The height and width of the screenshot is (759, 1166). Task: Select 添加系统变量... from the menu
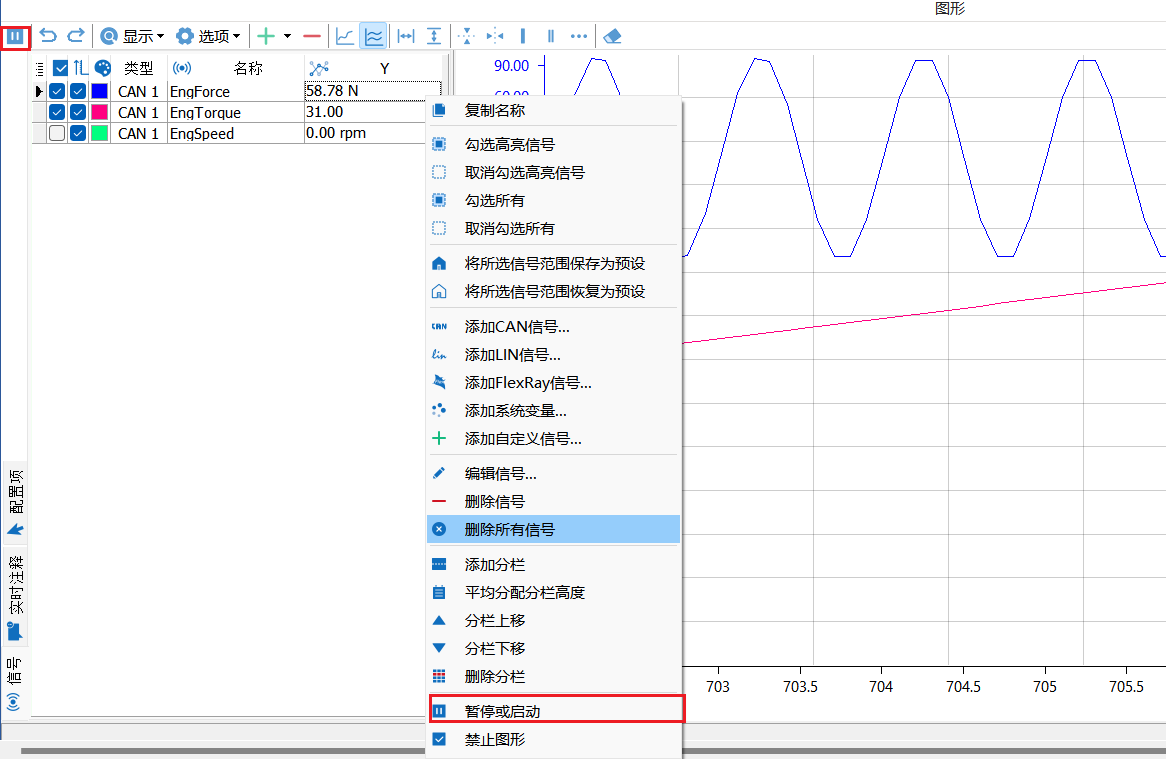[x=554, y=411]
